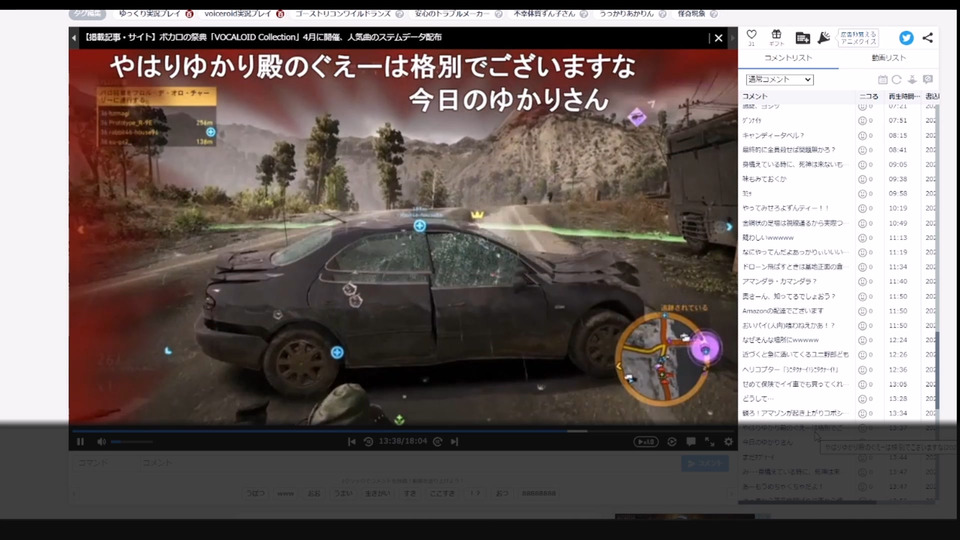960x540 pixels.
Task: Enter fullscreen mode in player
Action: 709,441
